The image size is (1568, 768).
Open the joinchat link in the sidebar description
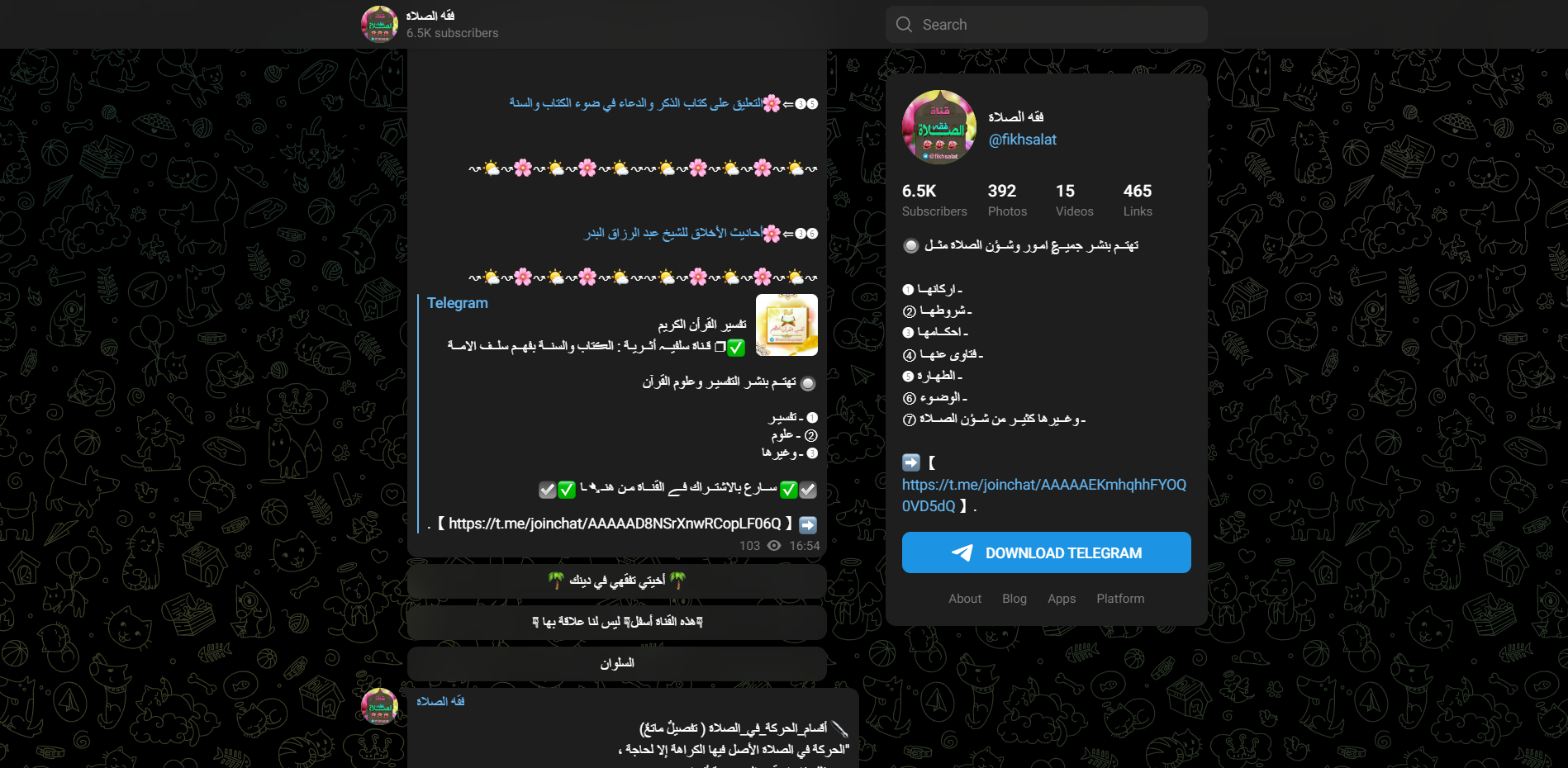[1044, 495]
